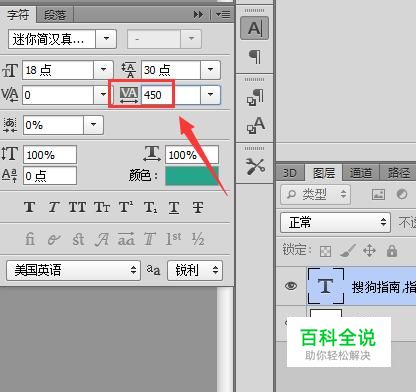The image size is (416, 392).
Task: Select the 搜狗指南 layer name
Action: pyautogui.click(x=384, y=287)
